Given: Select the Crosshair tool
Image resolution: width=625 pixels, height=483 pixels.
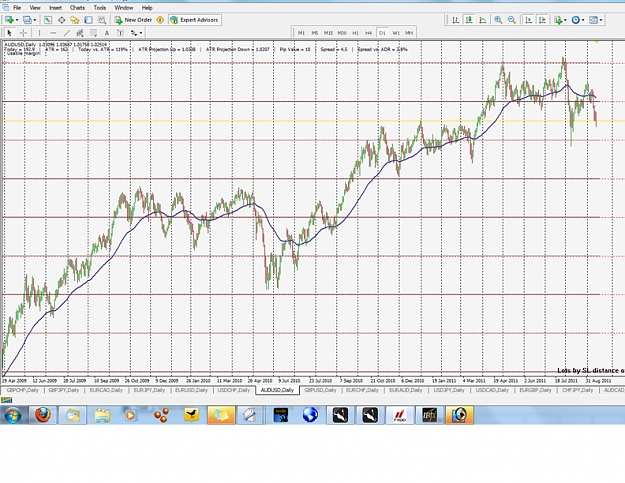Looking at the screenshot, I should 23,33.
